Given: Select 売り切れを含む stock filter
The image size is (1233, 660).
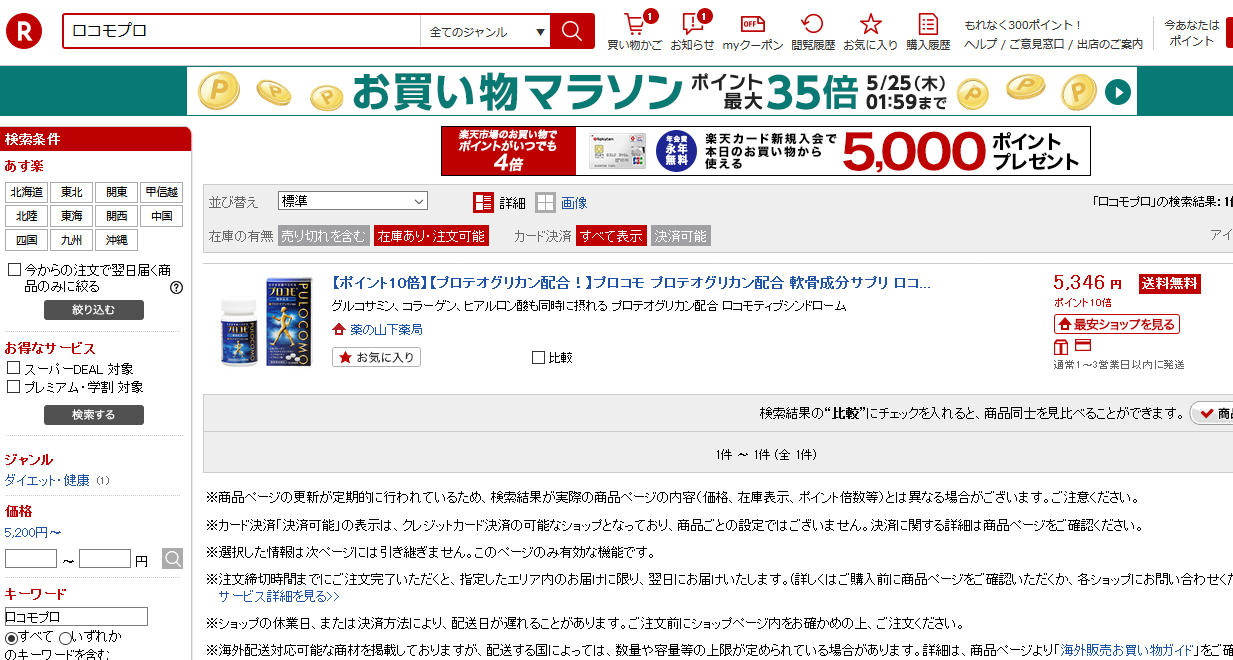Looking at the screenshot, I should (x=323, y=236).
